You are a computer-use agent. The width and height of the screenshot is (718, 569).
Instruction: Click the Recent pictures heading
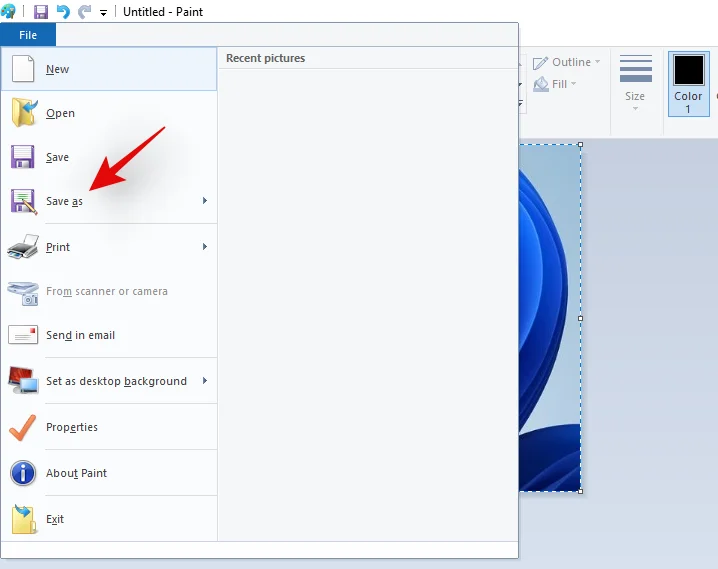tap(266, 58)
